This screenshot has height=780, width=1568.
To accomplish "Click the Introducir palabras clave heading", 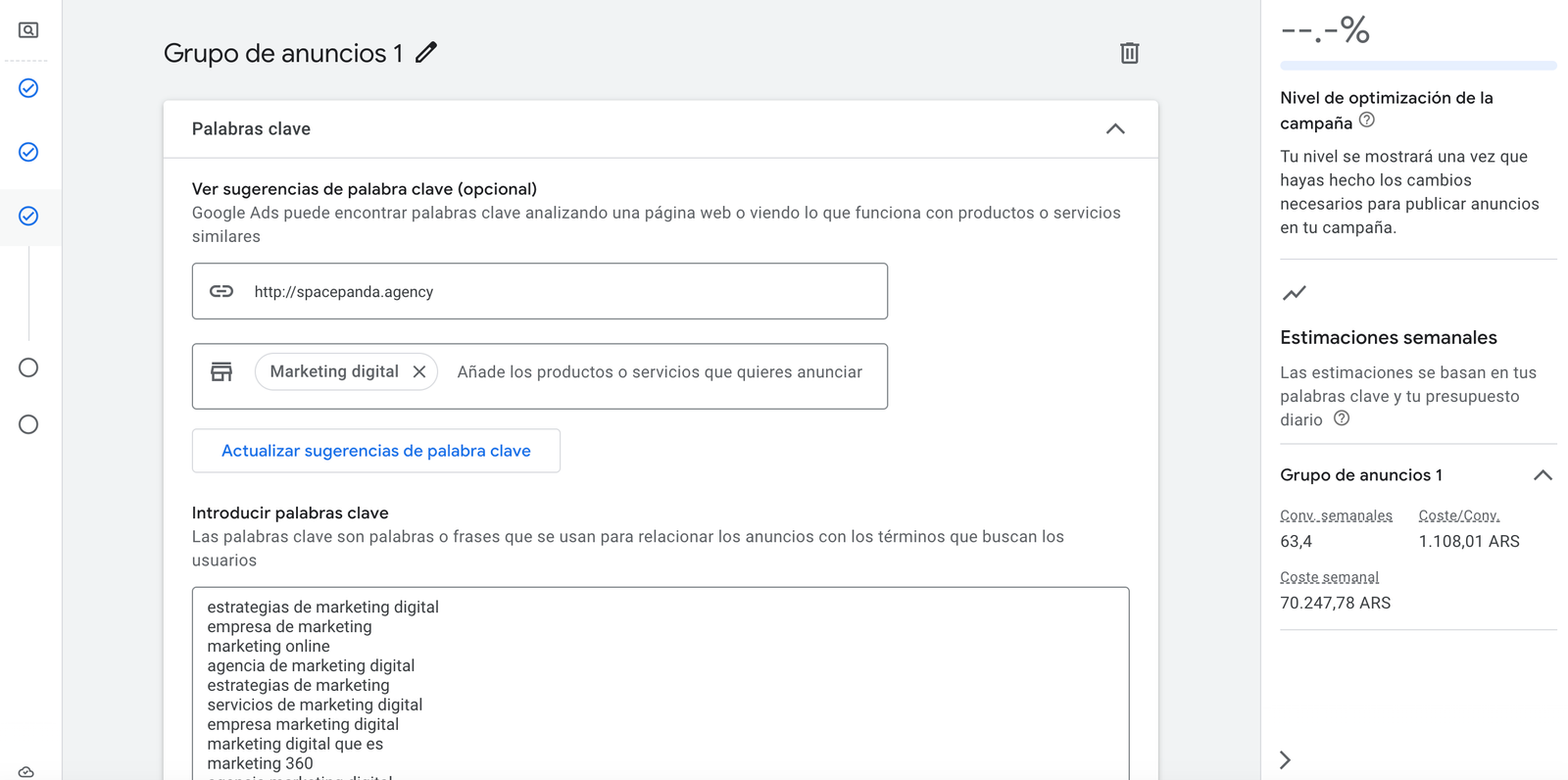I will pos(290,512).
